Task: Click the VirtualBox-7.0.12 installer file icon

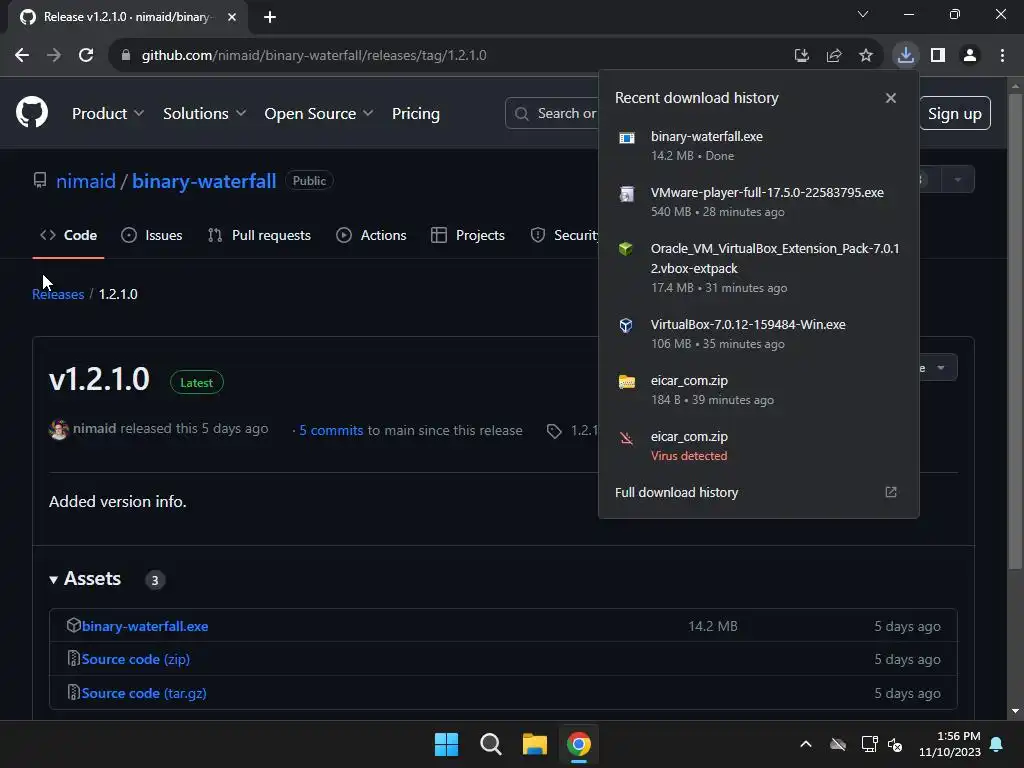Action: [x=626, y=325]
